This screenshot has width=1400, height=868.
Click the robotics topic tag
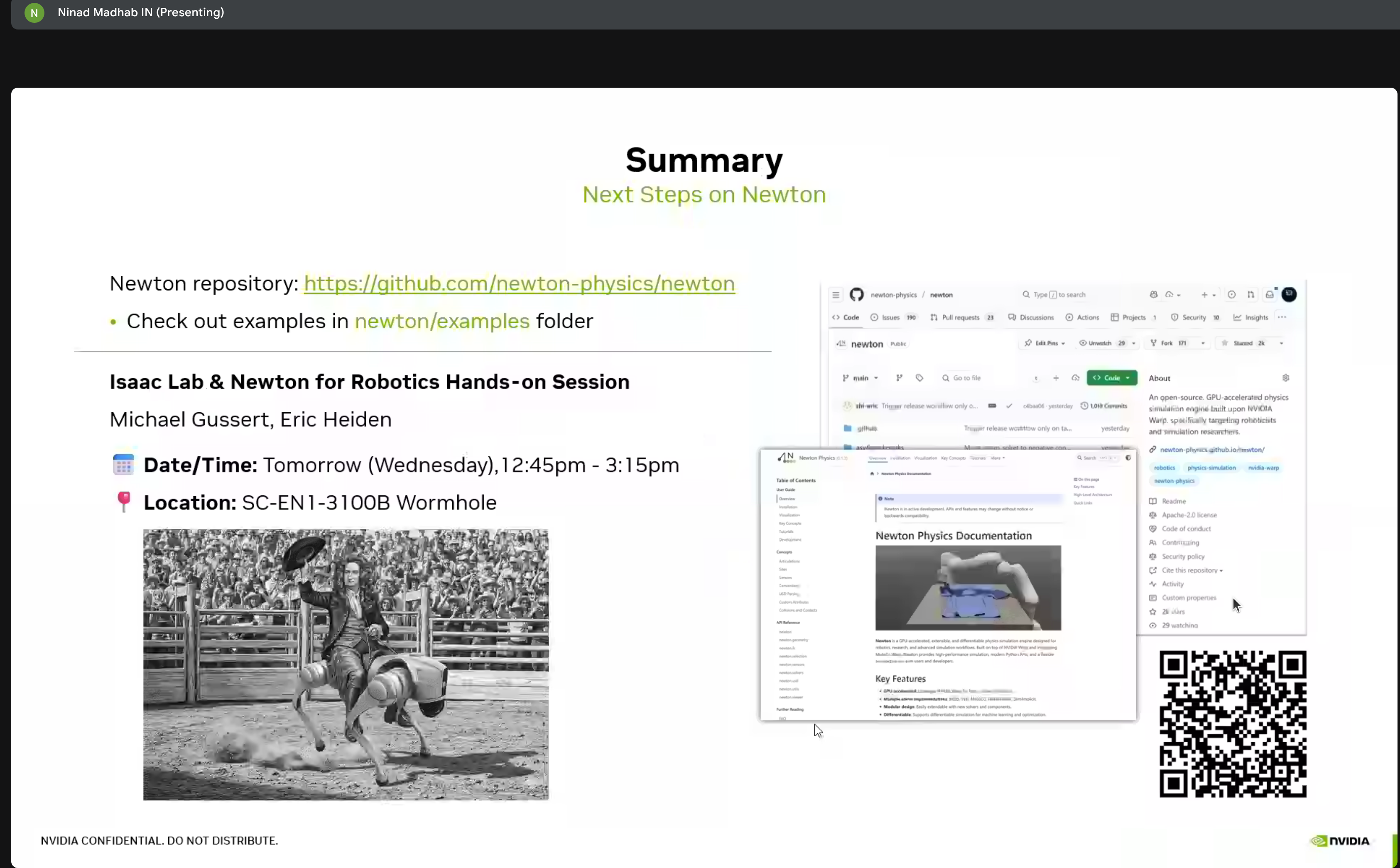[1164, 468]
